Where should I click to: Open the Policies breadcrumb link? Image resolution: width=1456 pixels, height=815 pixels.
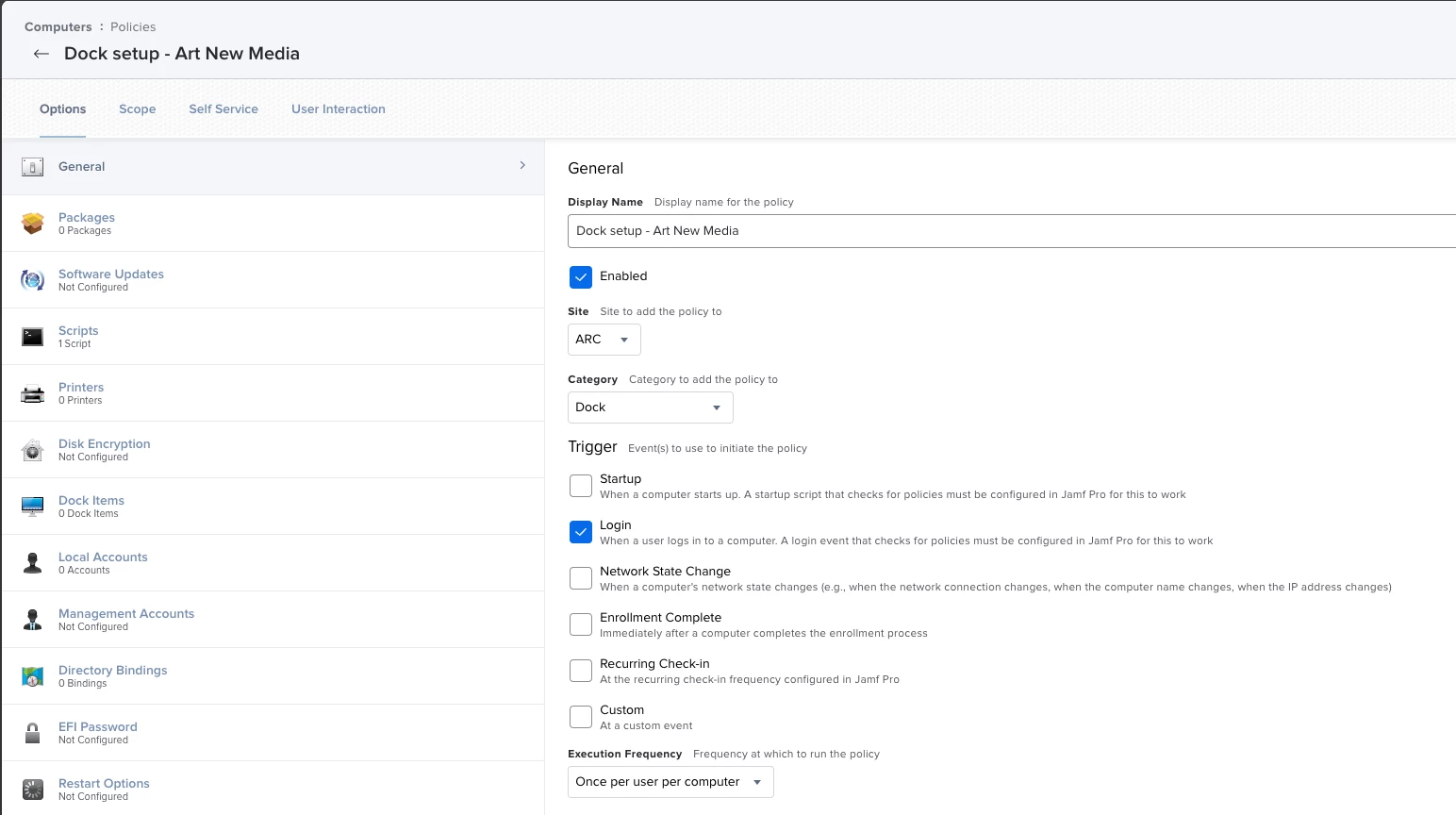(133, 26)
